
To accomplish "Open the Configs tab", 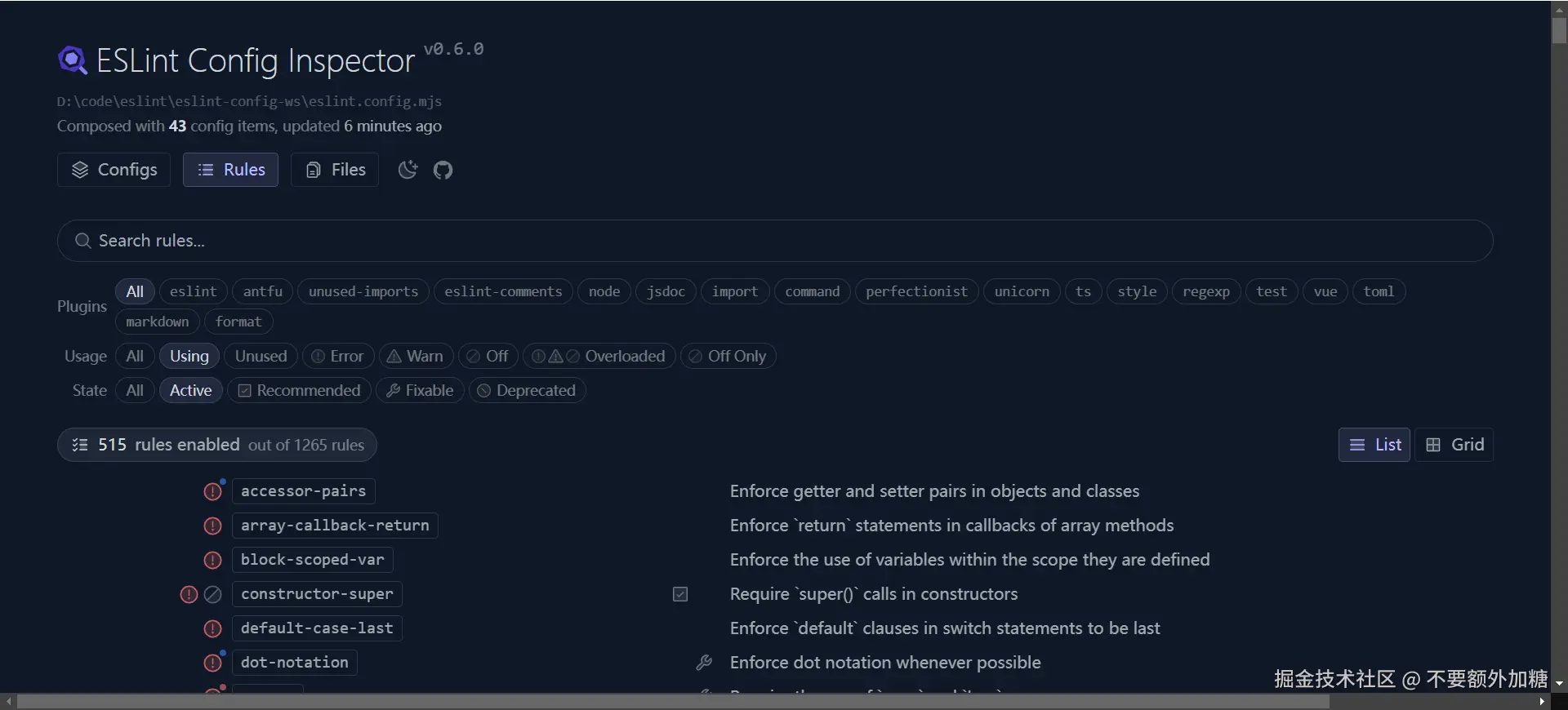I will tap(114, 170).
